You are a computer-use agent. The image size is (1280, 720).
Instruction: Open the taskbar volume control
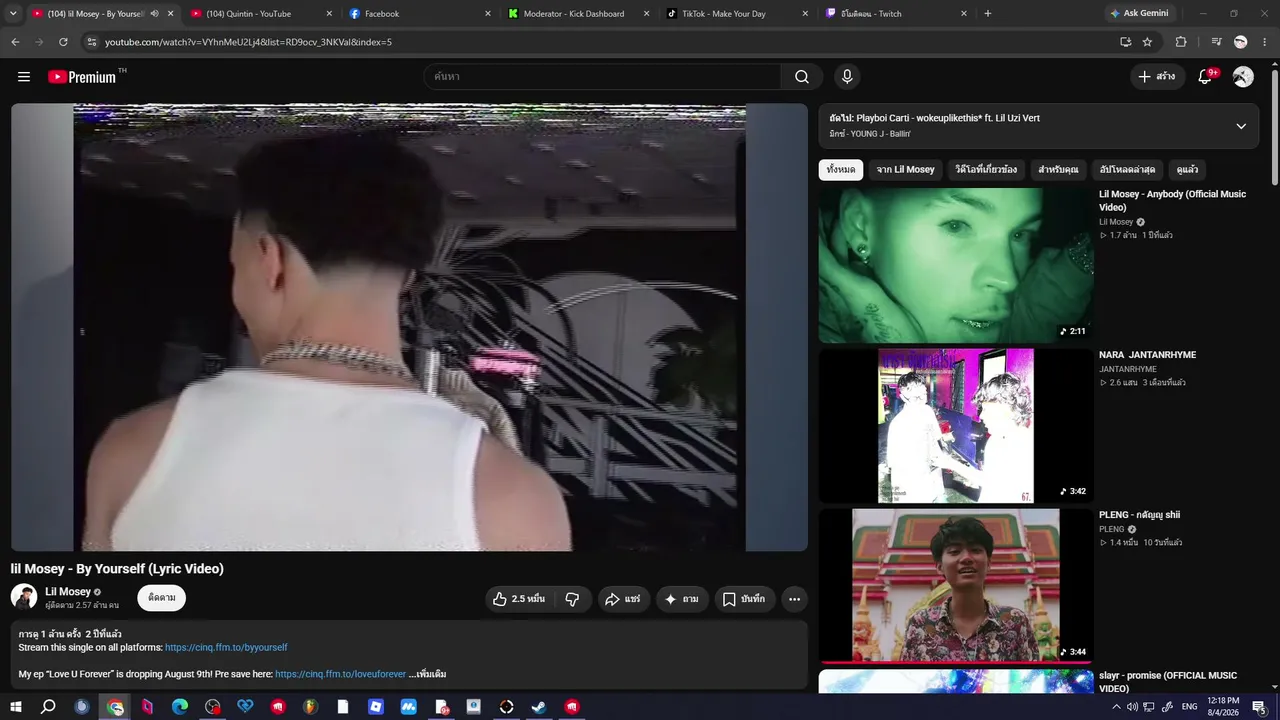[x=1133, y=707]
